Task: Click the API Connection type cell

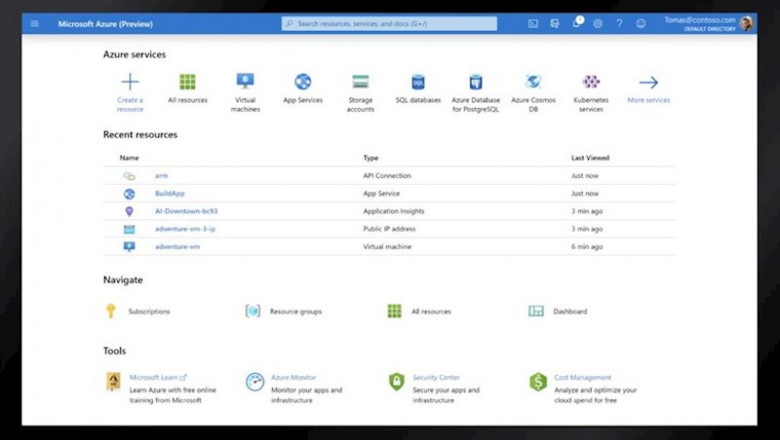Action: pos(387,176)
